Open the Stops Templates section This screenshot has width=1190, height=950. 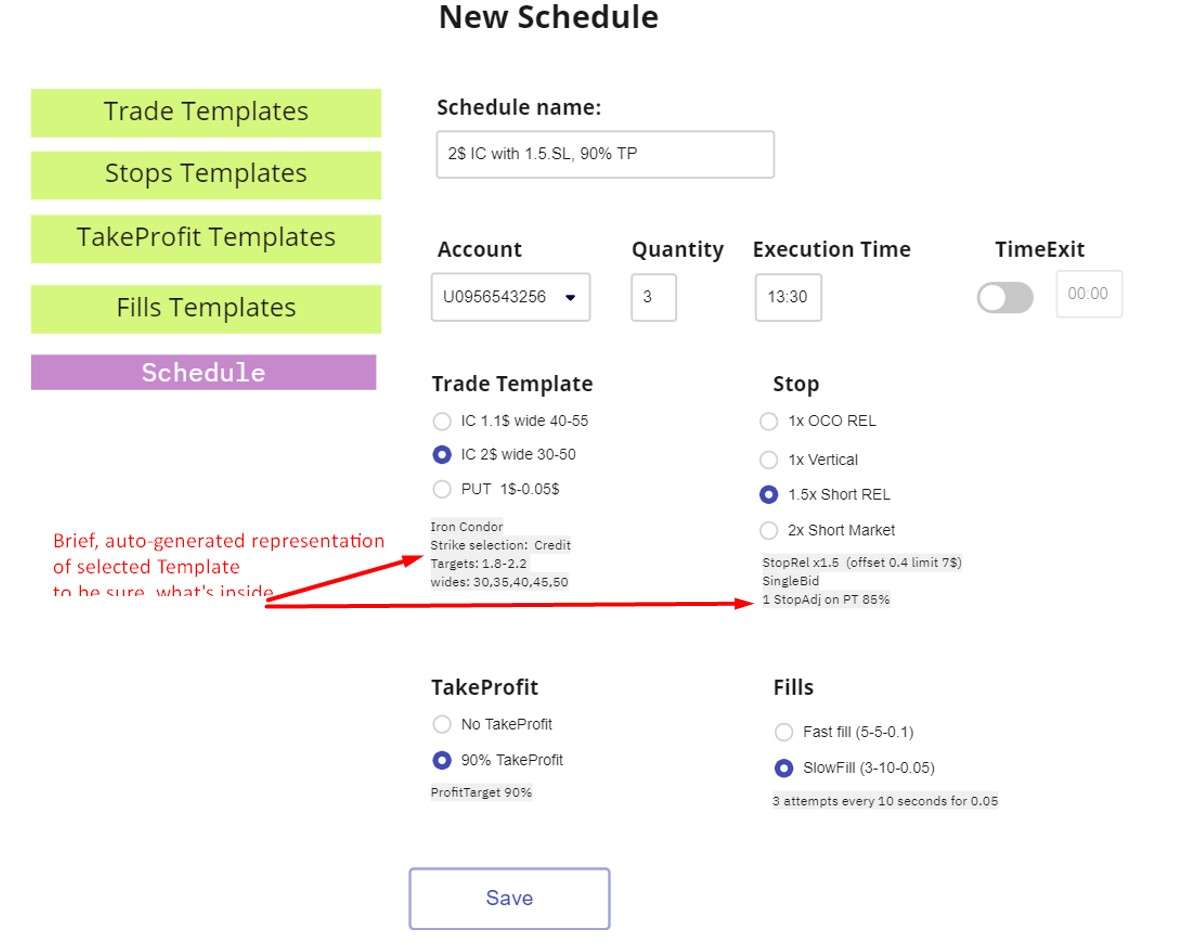point(205,174)
